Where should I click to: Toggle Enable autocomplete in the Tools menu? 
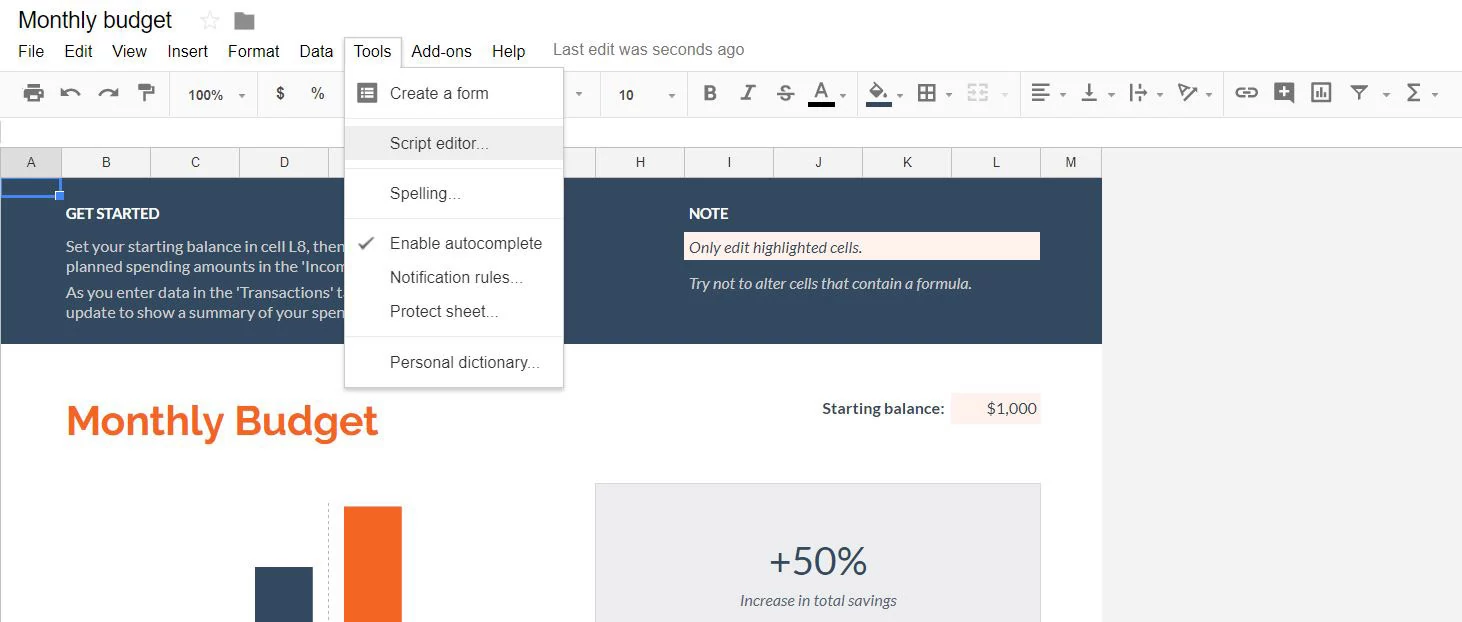tap(465, 243)
